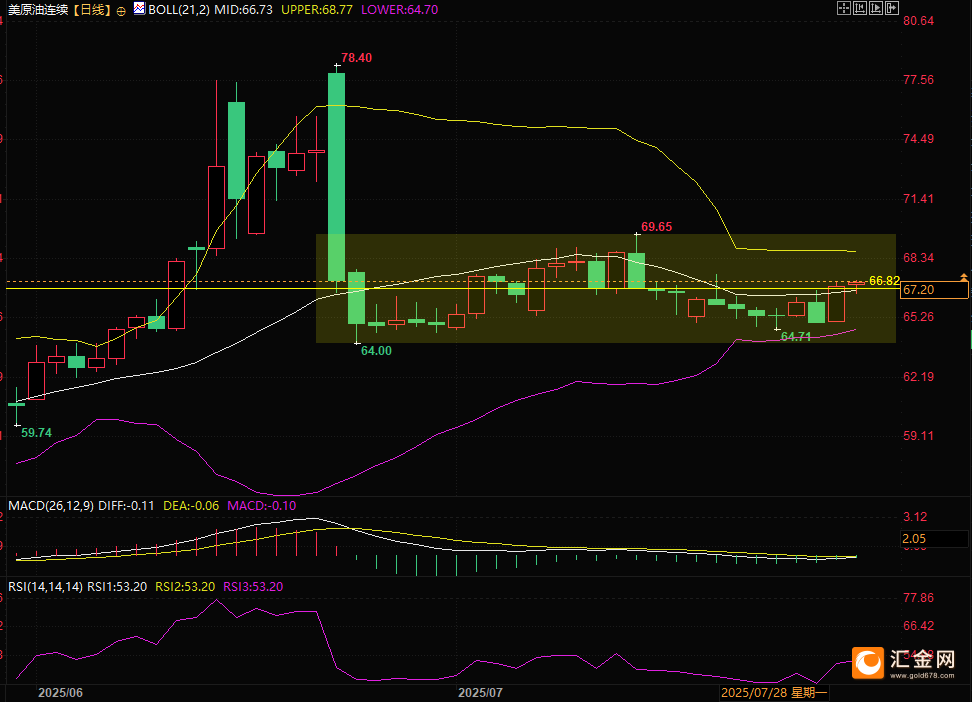Click the 62.19 price axis label
This screenshot has width=972, height=702.
pyautogui.click(x=919, y=377)
